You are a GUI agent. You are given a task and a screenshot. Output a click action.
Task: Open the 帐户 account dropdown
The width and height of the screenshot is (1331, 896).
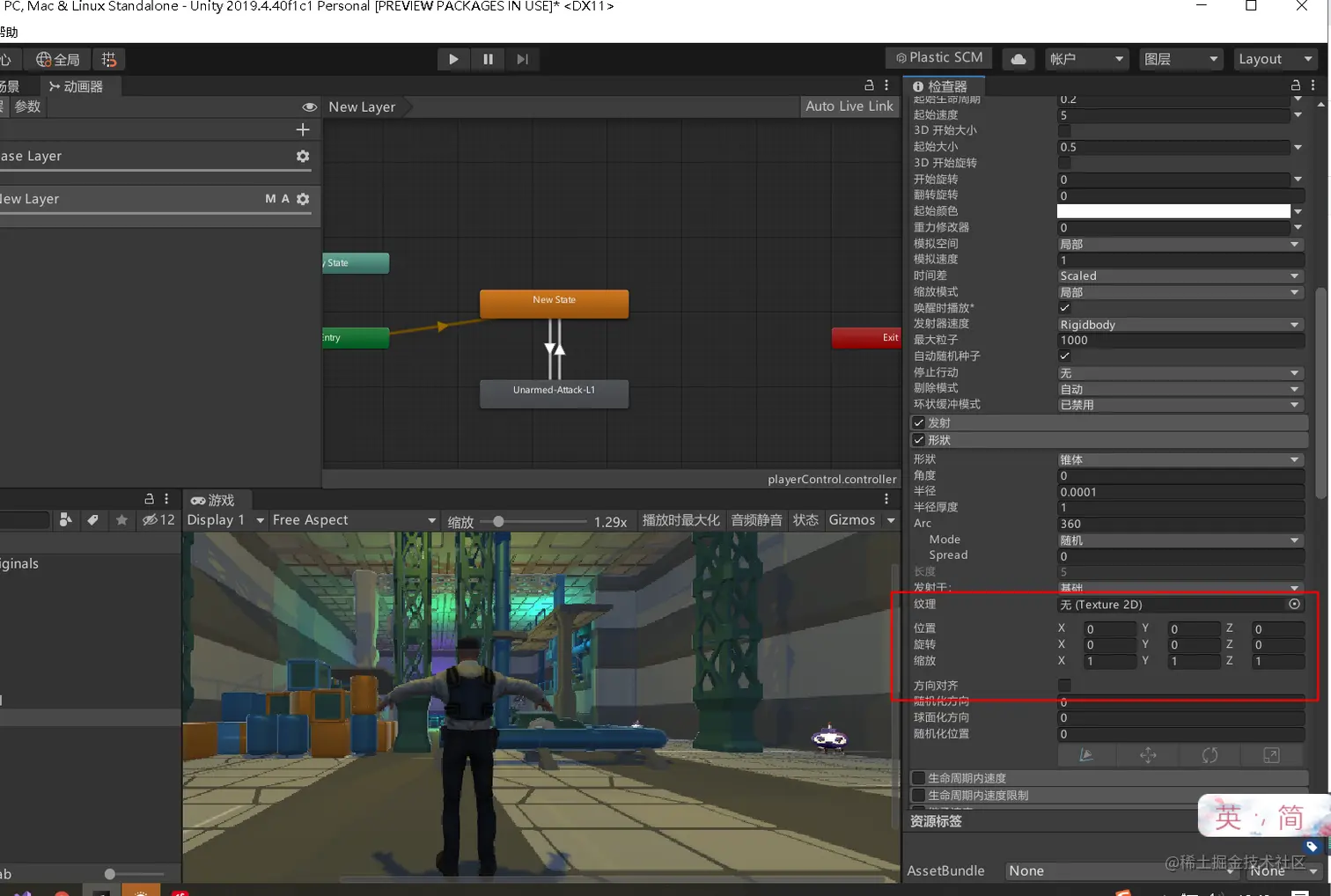coord(1087,59)
